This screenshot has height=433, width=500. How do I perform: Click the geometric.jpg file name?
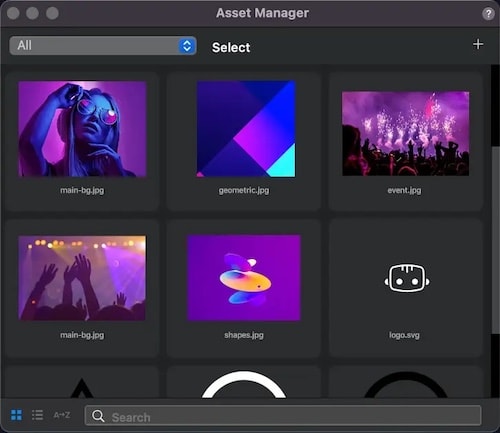(x=244, y=191)
